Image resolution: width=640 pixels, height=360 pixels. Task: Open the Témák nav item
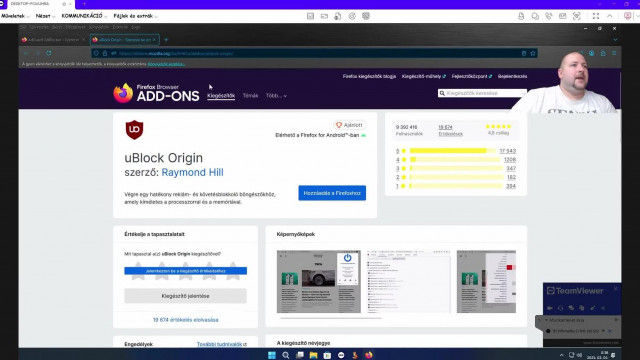click(x=250, y=96)
